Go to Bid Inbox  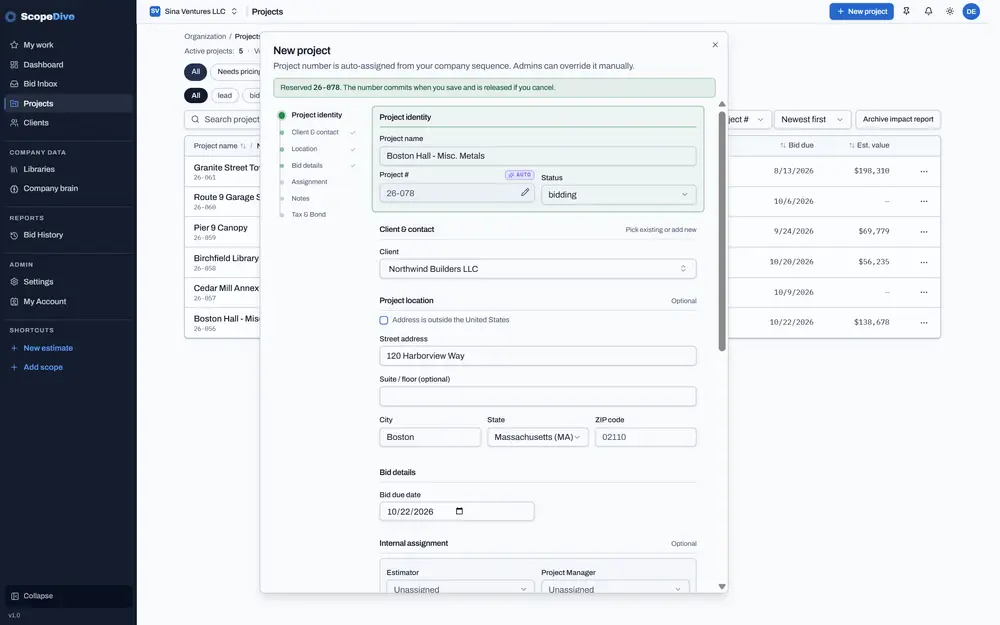point(68,84)
